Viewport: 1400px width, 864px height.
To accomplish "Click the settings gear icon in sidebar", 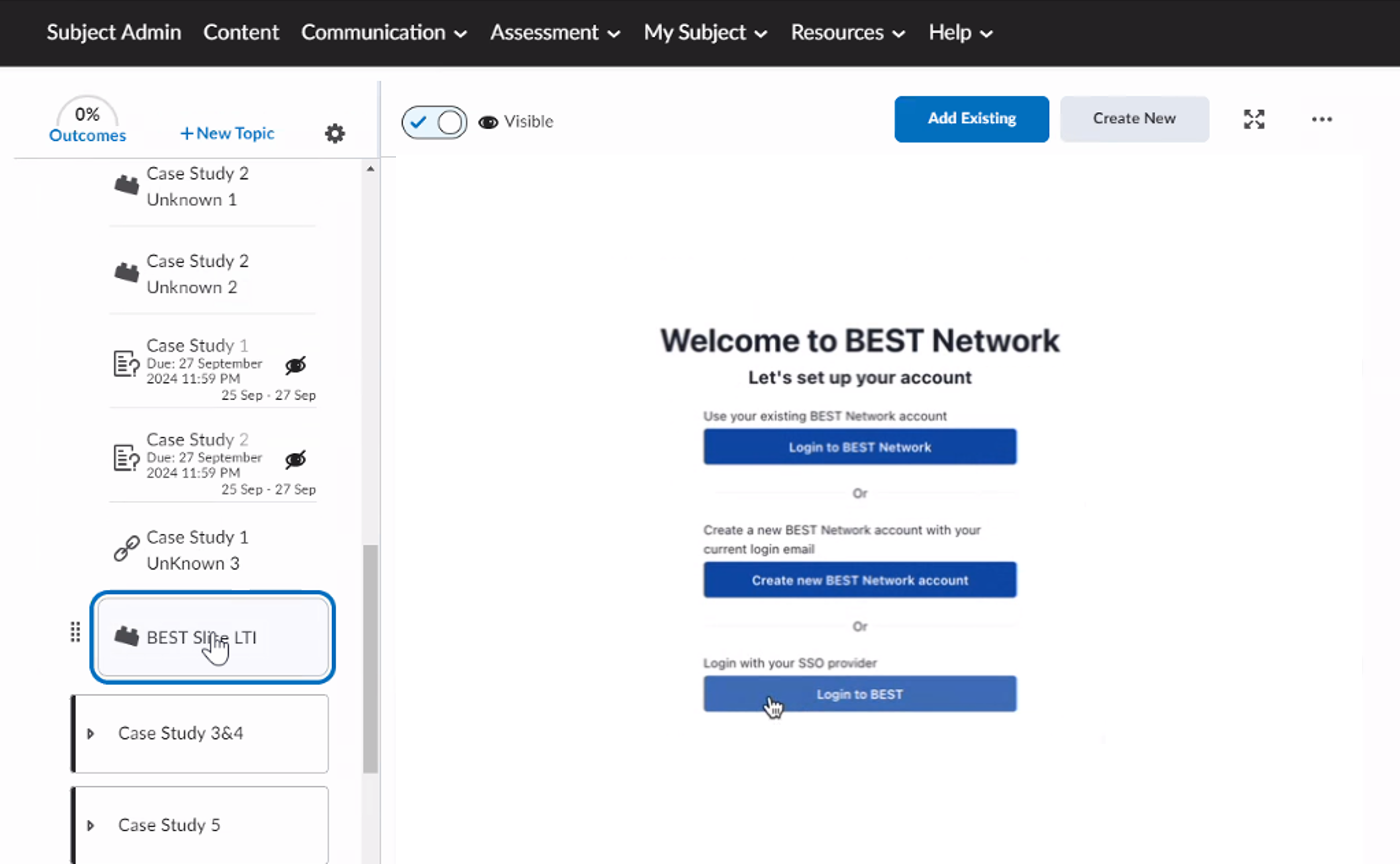I will (335, 134).
